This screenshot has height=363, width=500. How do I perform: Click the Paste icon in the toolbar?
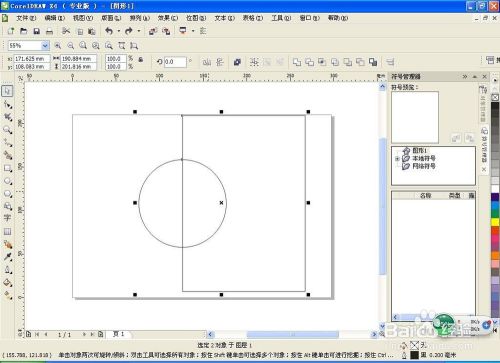92,32
